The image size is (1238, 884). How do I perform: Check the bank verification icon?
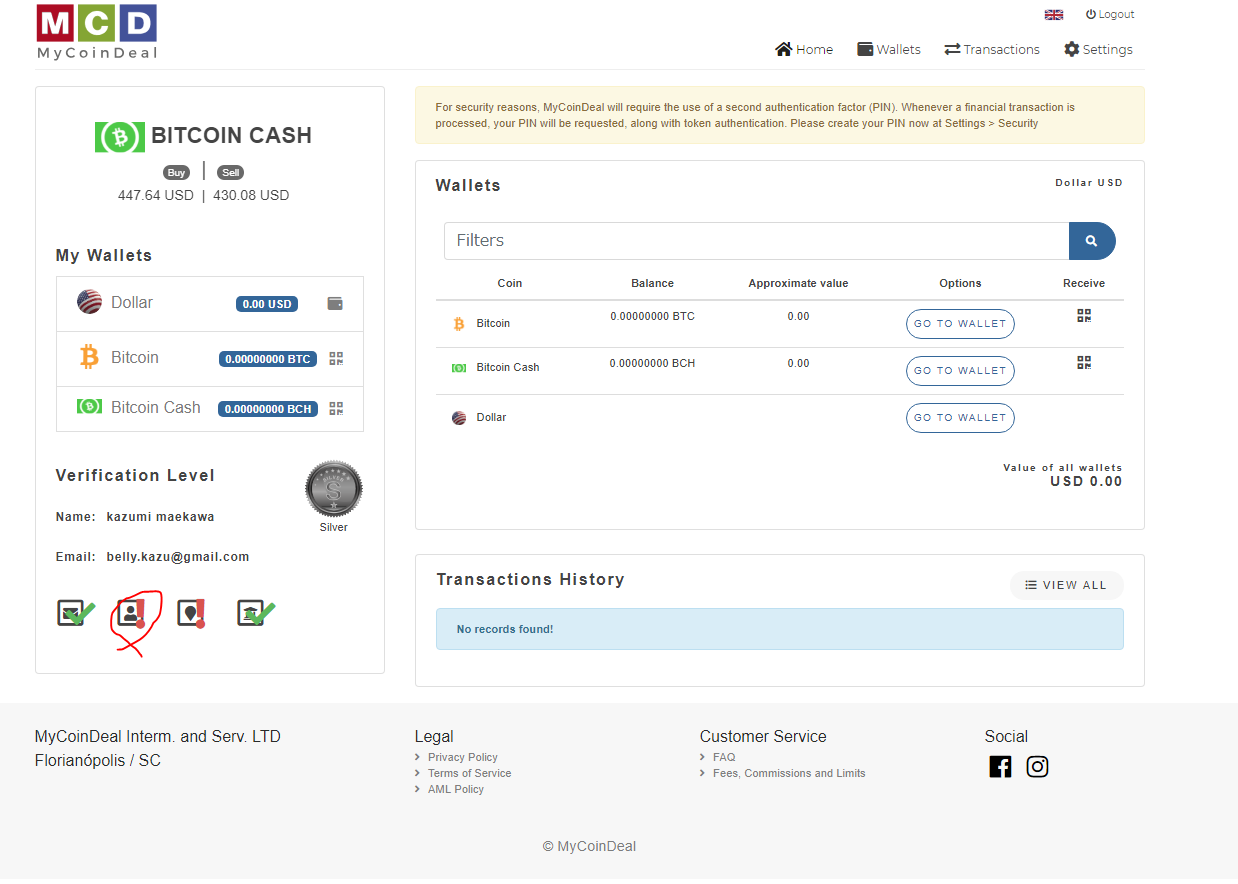tap(256, 613)
